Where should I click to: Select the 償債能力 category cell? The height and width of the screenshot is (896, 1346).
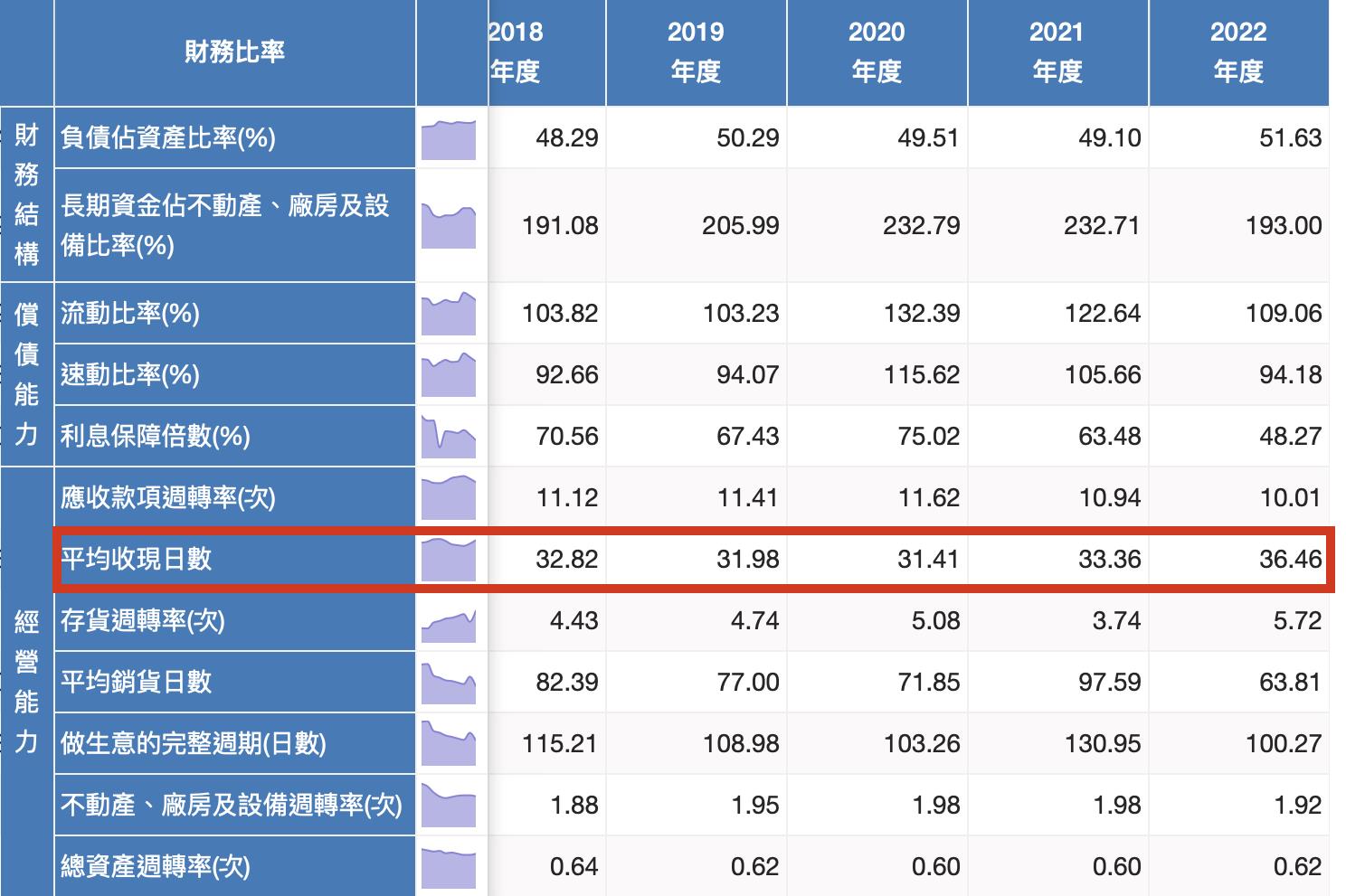[x=26, y=374]
